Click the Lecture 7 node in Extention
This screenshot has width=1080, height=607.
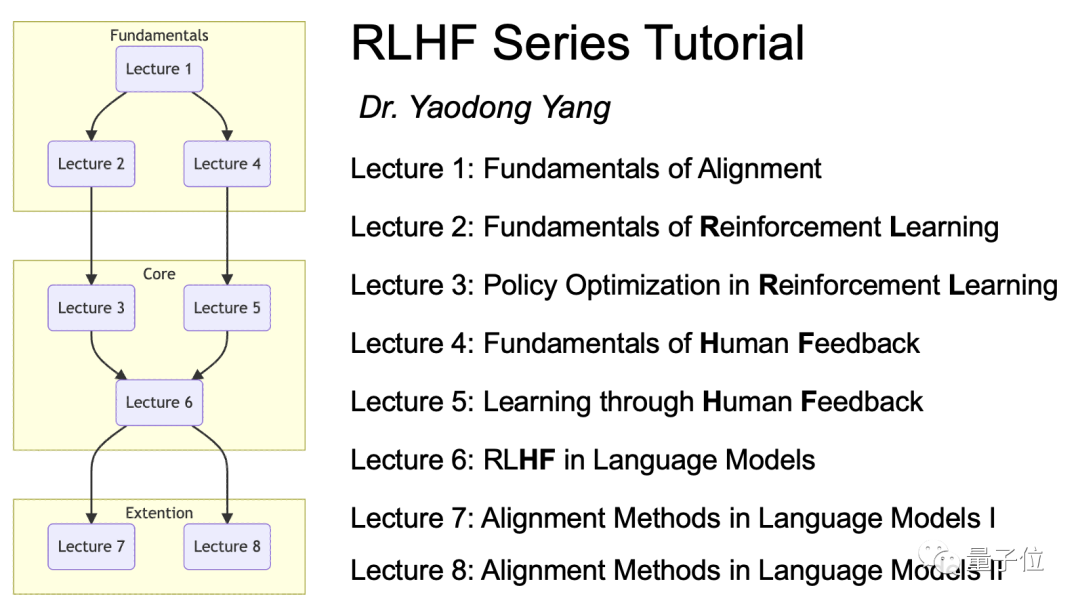91,546
